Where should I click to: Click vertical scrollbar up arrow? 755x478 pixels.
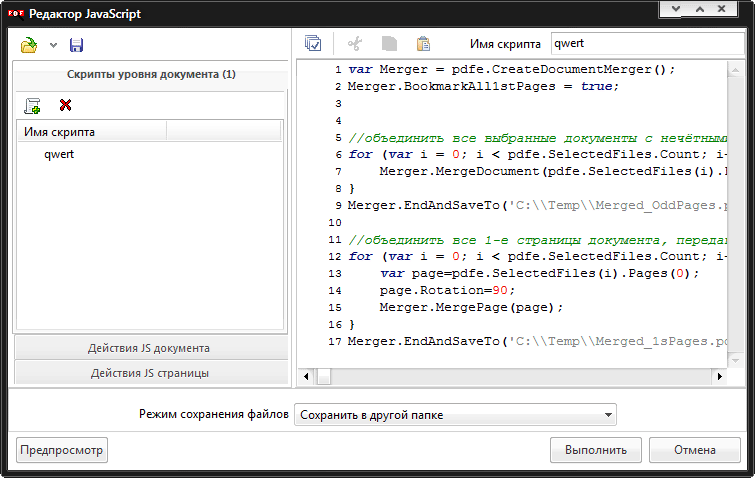[x=735, y=71]
